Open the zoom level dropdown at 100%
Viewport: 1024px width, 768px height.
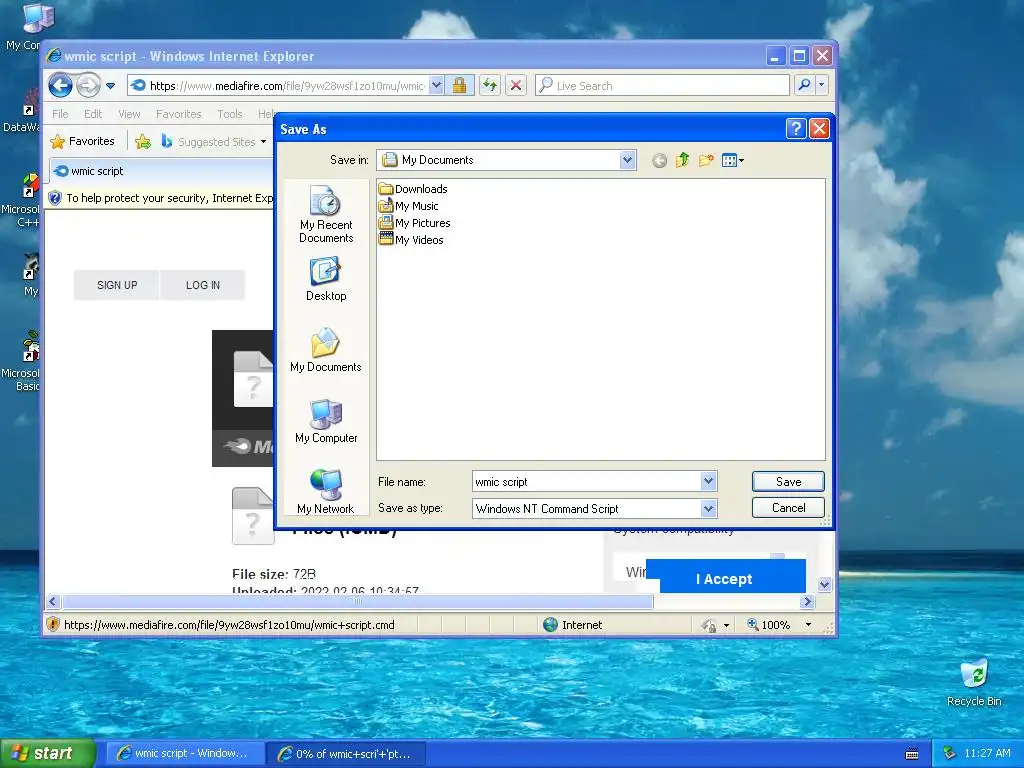pyautogui.click(x=808, y=625)
